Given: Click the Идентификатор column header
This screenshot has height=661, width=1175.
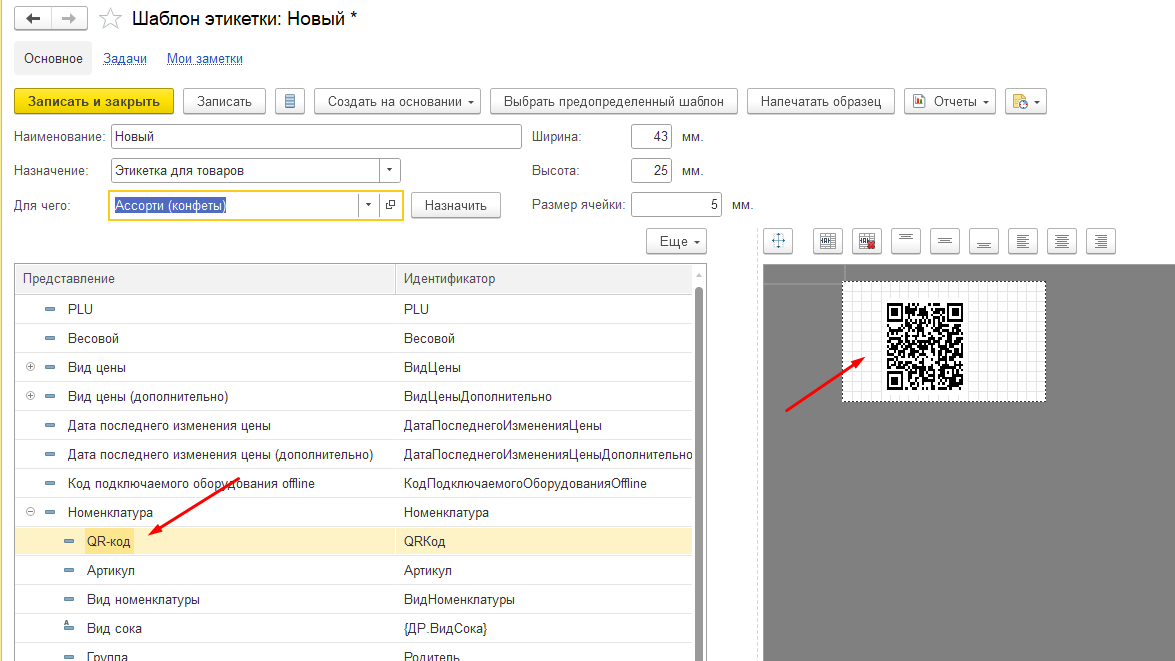Looking at the screenshot, I should tap(543, 278).
